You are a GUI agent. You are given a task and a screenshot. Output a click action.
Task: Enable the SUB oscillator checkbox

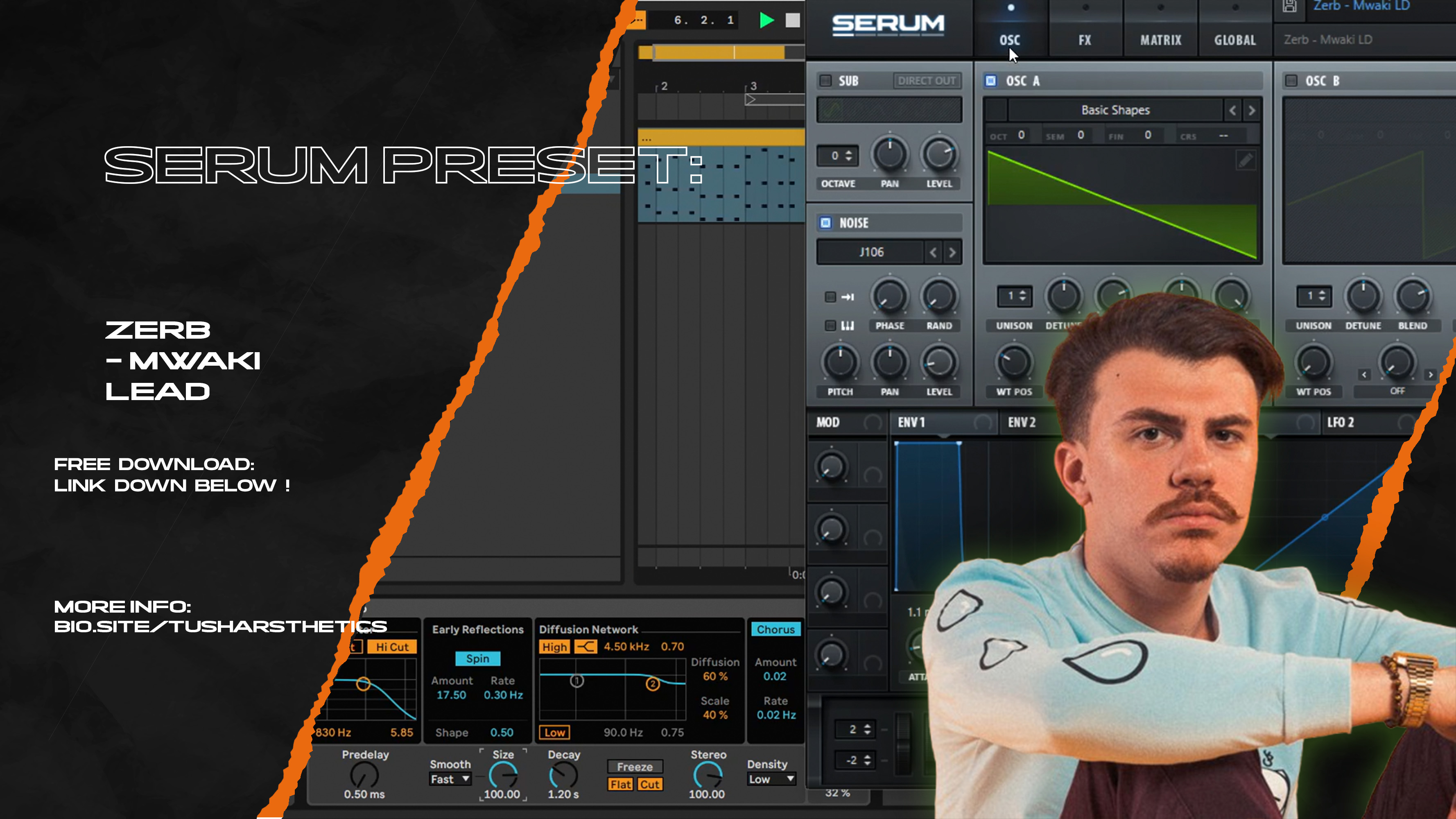click(826, 81)
